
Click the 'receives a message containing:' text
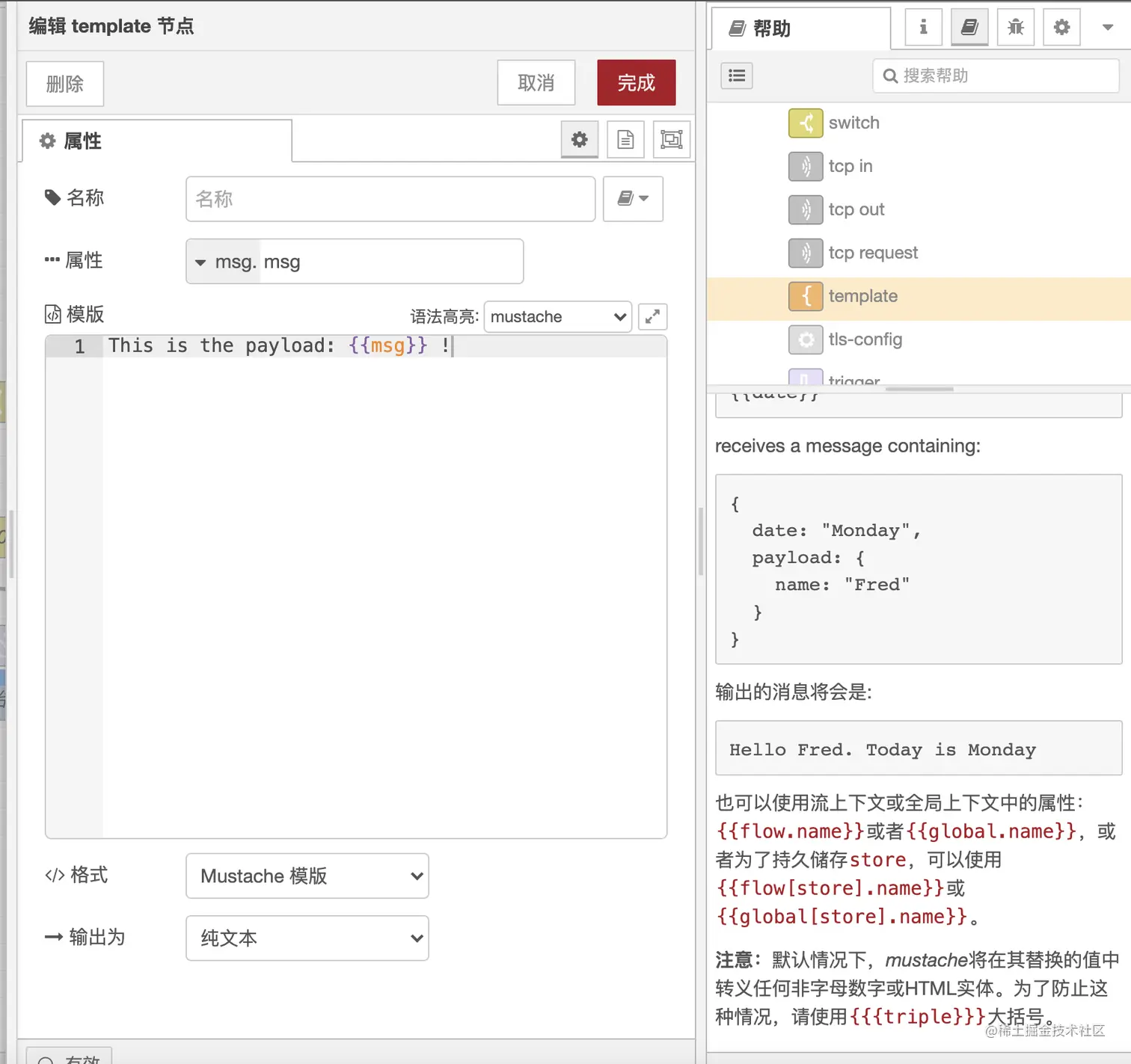click(848, 446)
